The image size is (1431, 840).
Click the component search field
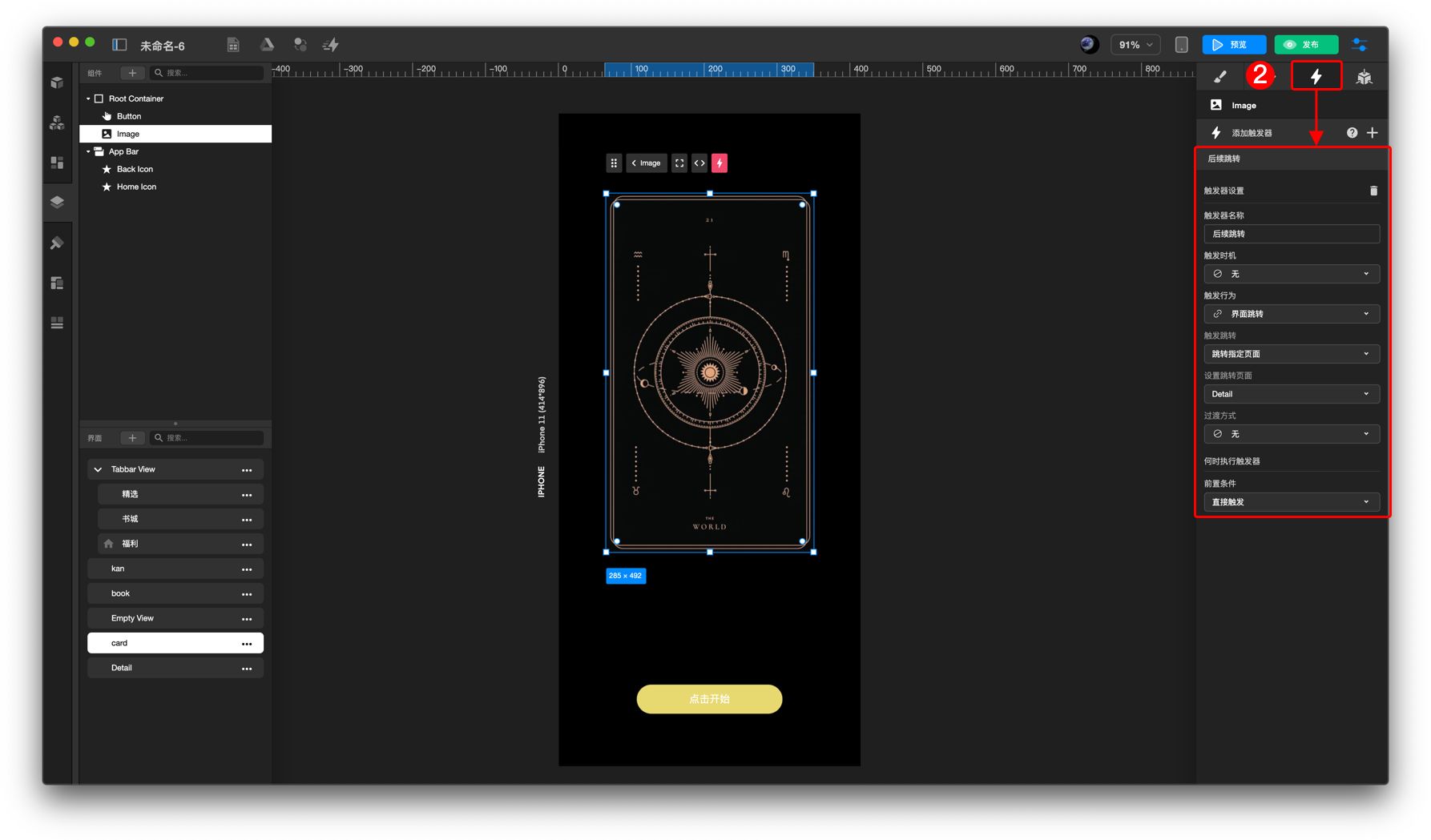[207, 73]
